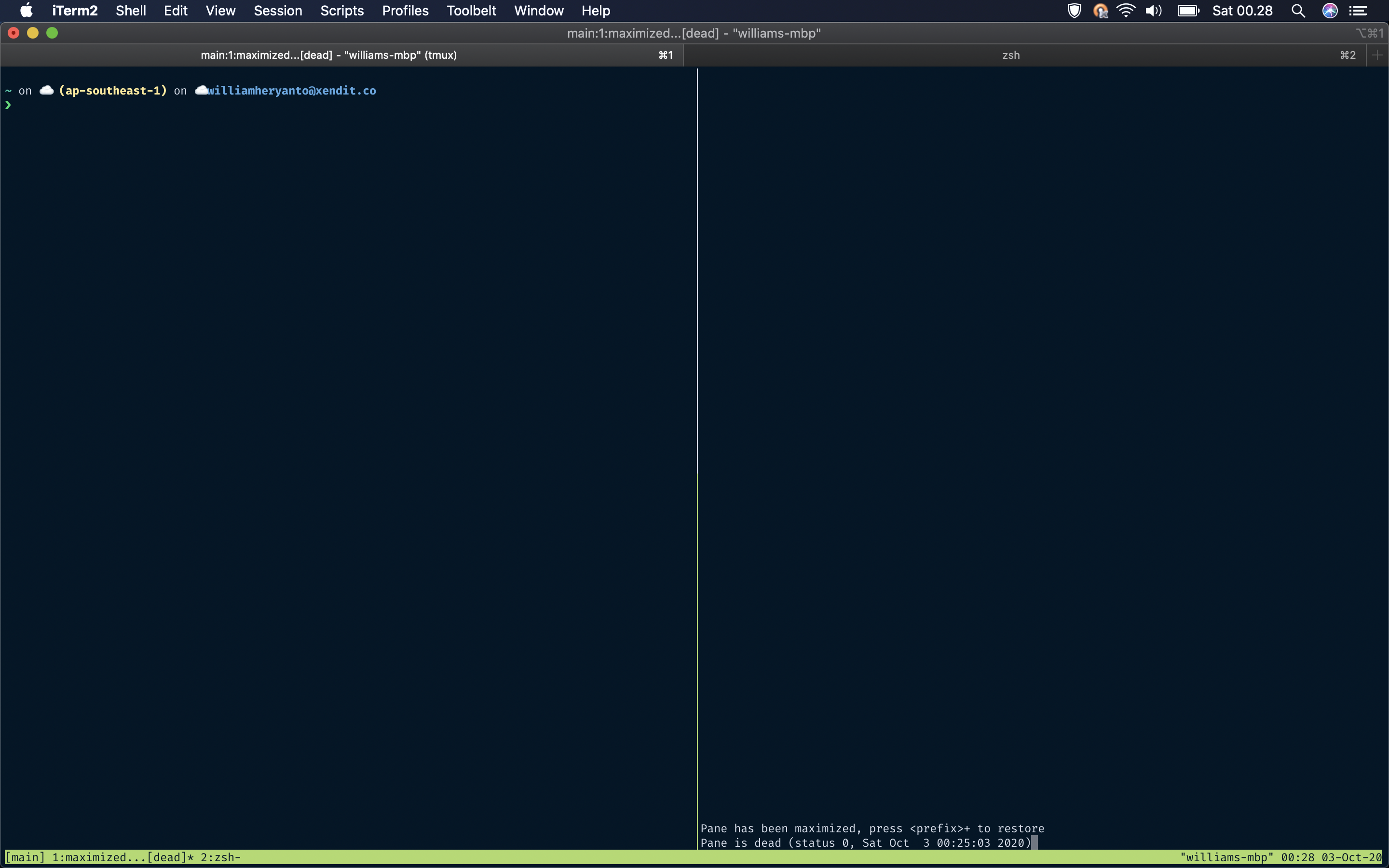Click the "williams-mbp" hostname in status bar
Viewport: 1389px width, 868px height.
tap(1226, 857)
